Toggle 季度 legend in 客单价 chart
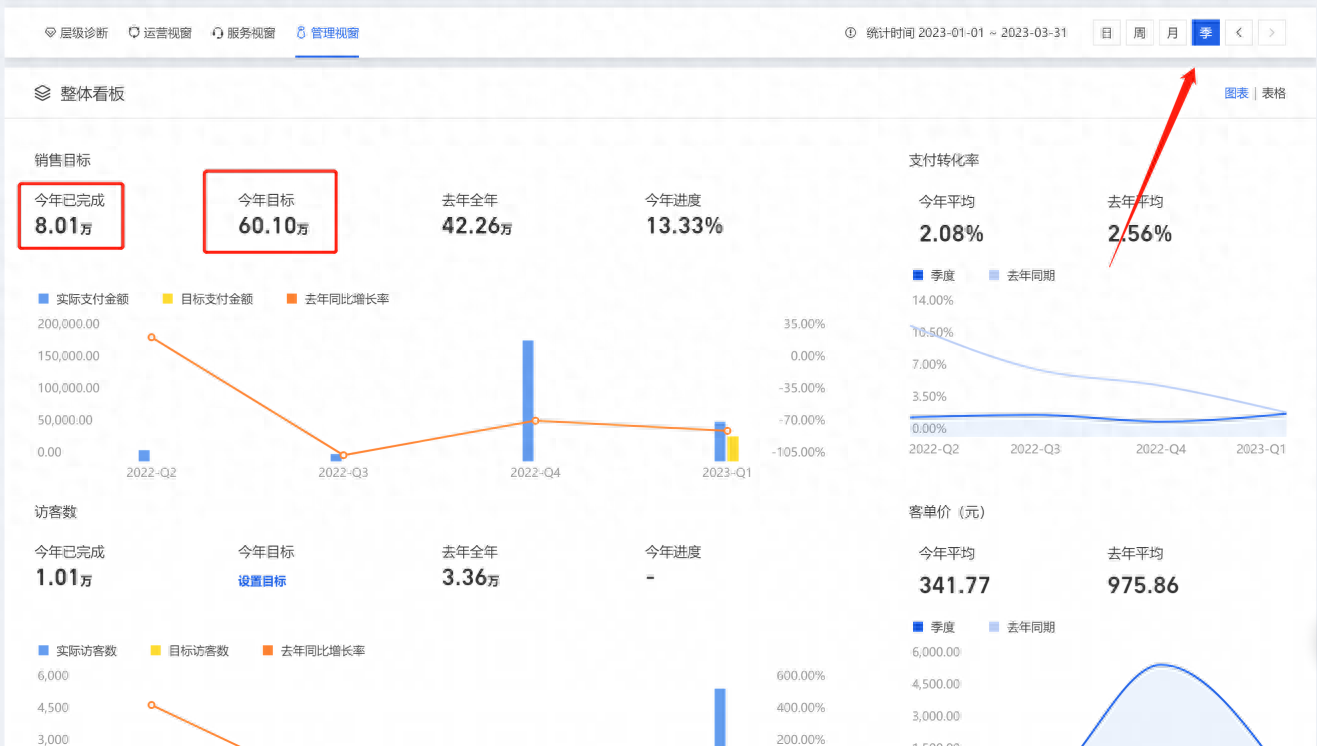Screen dimensions: 1317x746 (x=934, y=627)
